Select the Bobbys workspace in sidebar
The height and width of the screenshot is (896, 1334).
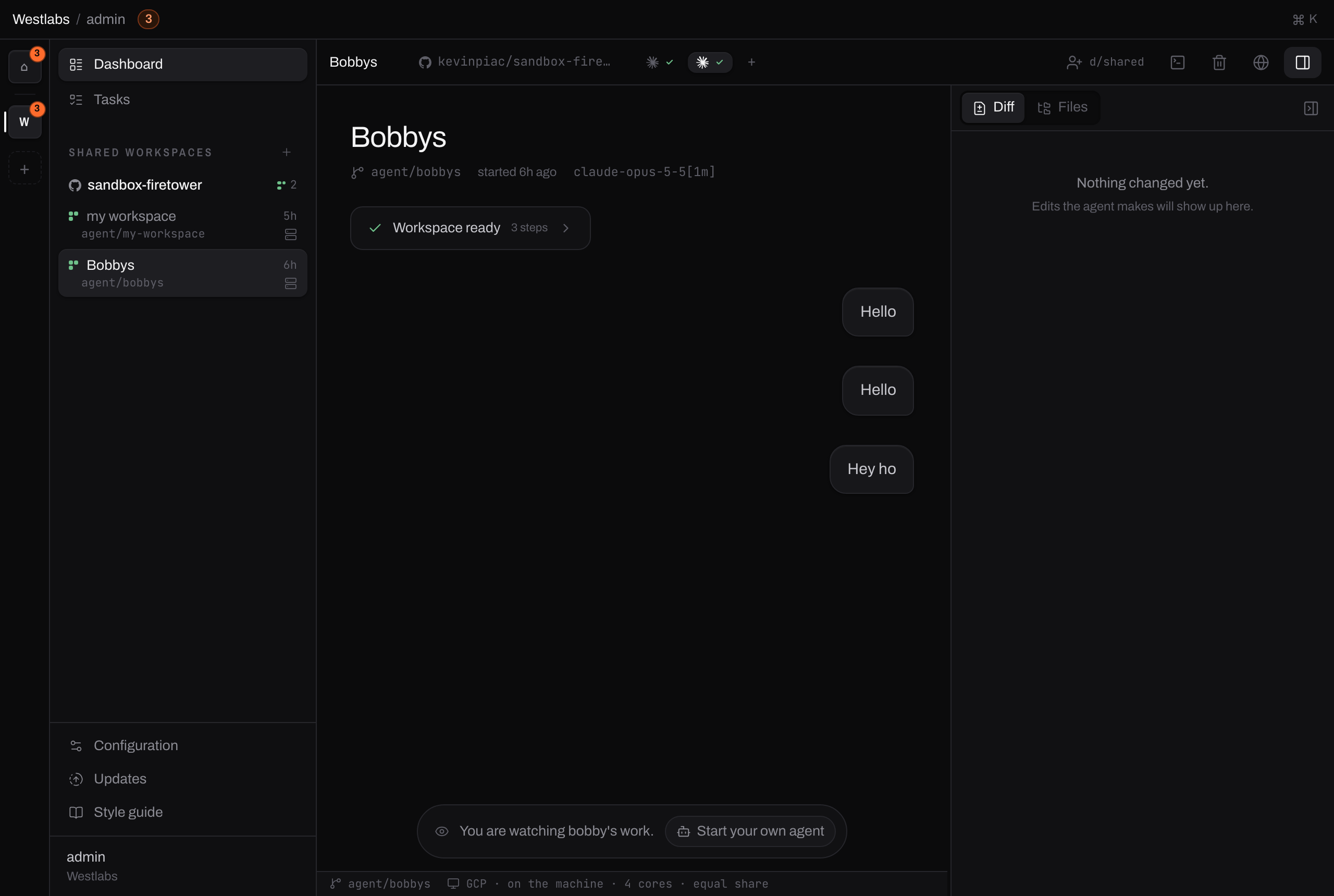tap(183, 273)
